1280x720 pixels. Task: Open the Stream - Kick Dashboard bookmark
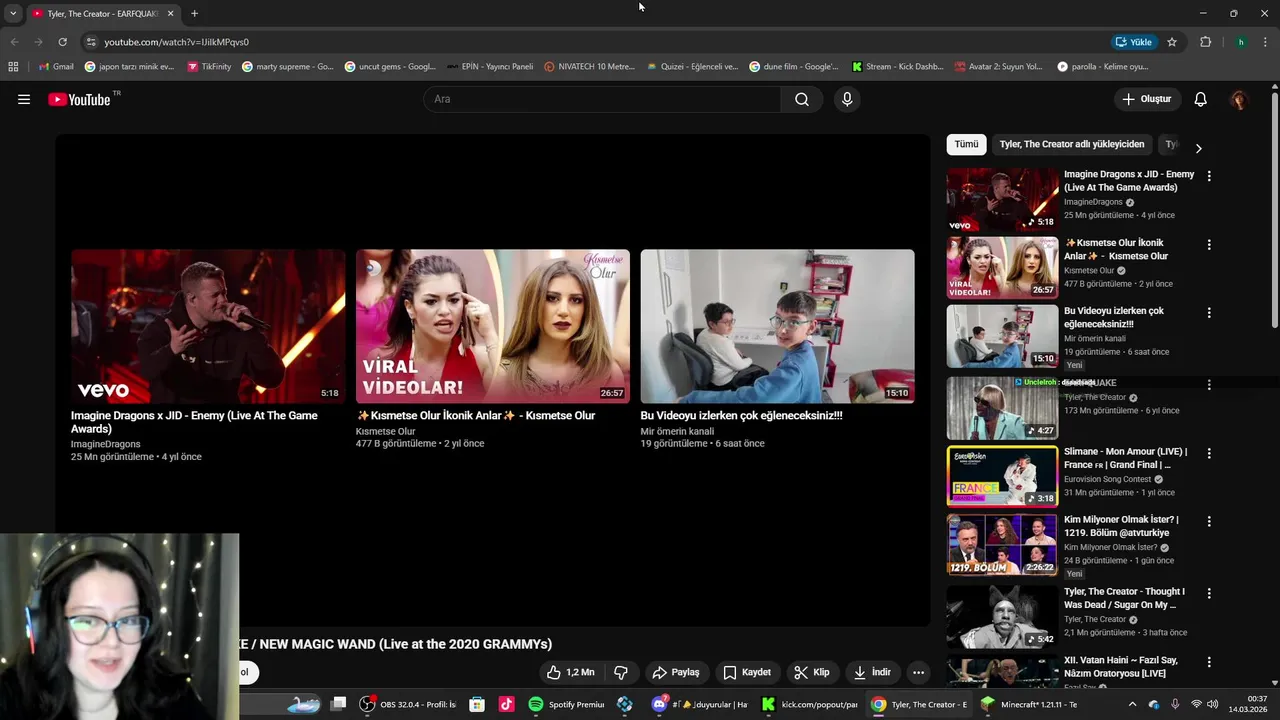(x=898, y=67)
